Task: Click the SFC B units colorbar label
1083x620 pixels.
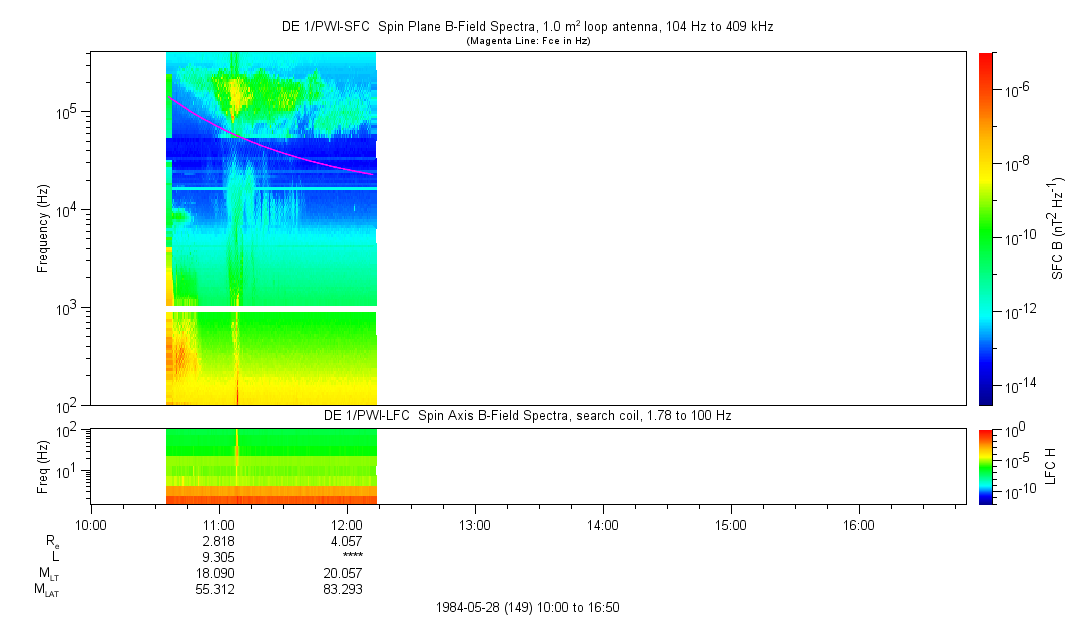Action: tap(1057, 228)
